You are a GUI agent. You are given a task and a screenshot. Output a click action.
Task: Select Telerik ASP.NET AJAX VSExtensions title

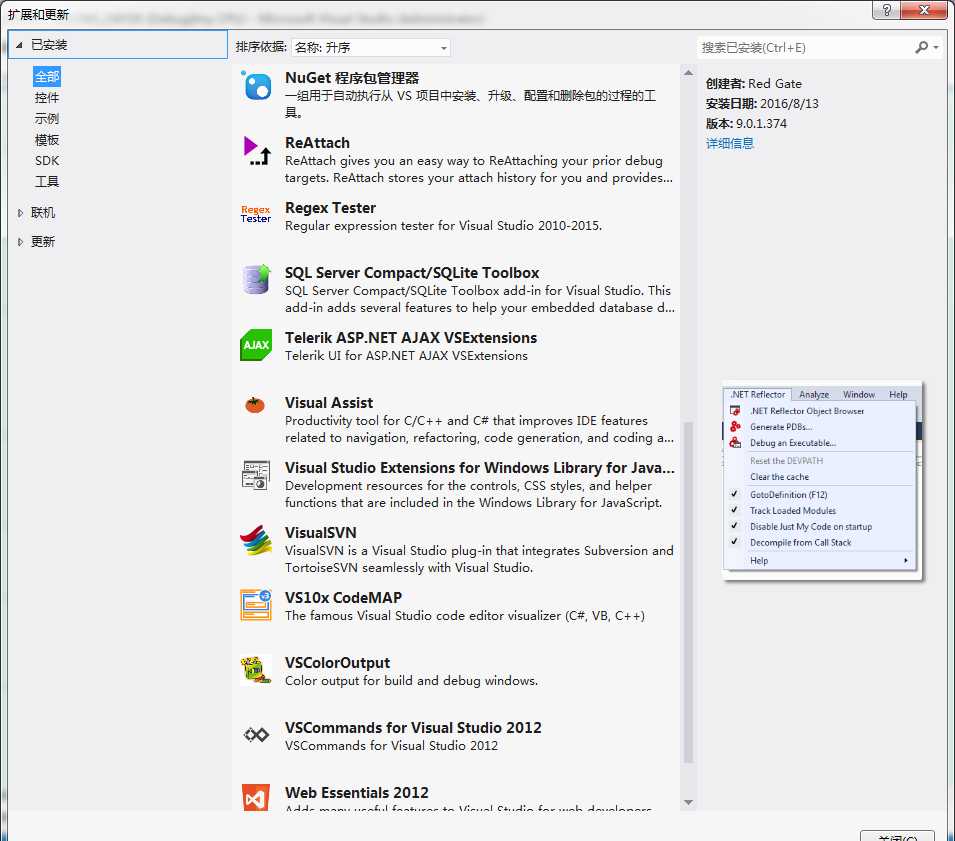coord(411,338)
